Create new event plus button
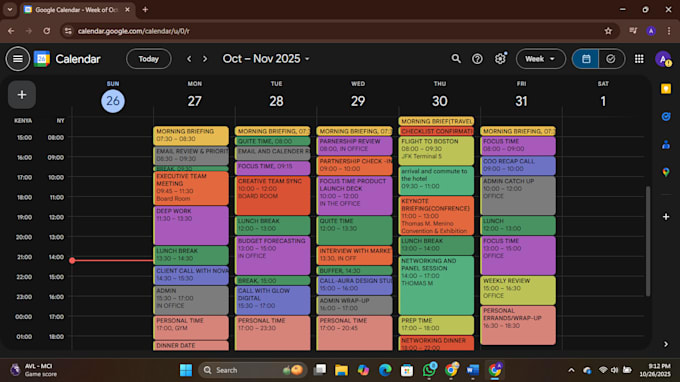The width and height of the screenshot is (680, 382). pos(22,95)
